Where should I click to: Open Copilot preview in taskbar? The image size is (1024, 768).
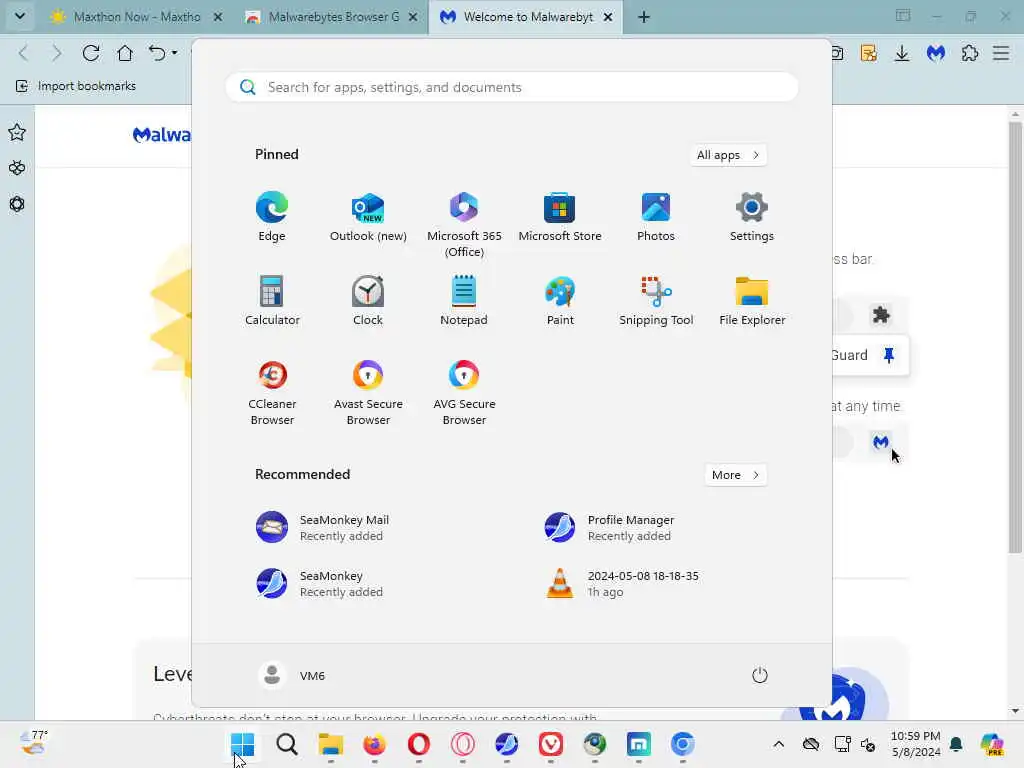pyautogui.click(x=992, y=744)
